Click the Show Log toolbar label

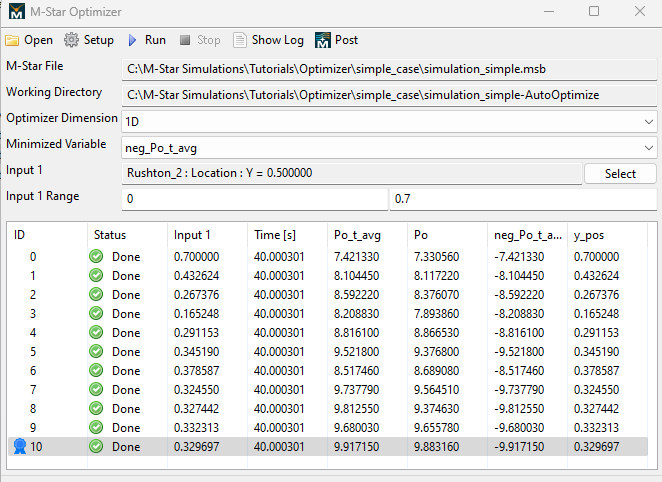pos(278,40)
